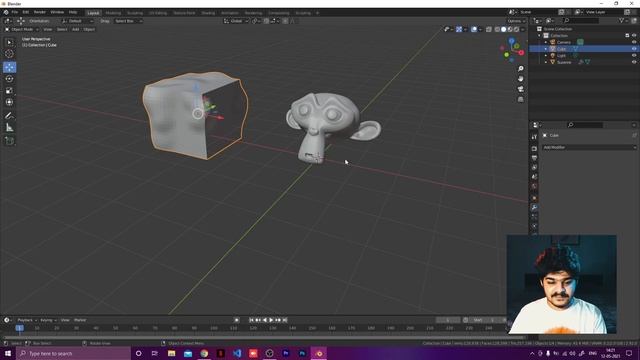Open the Object Mode dropdown

[22, 29]
